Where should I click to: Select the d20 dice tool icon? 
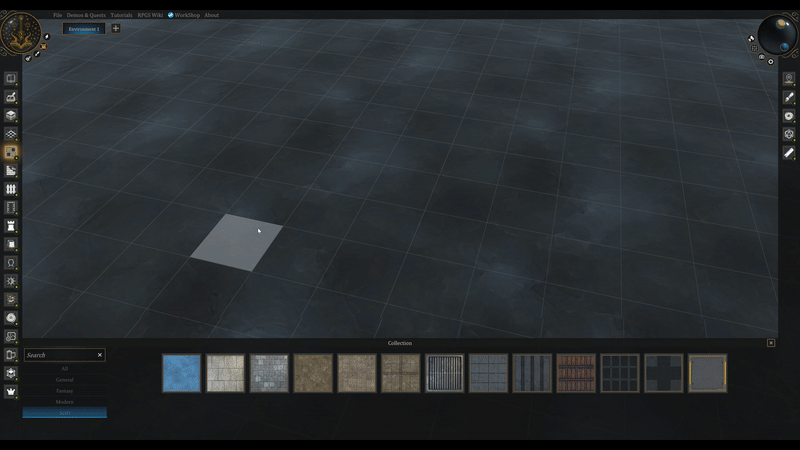(x=11, y=373)
